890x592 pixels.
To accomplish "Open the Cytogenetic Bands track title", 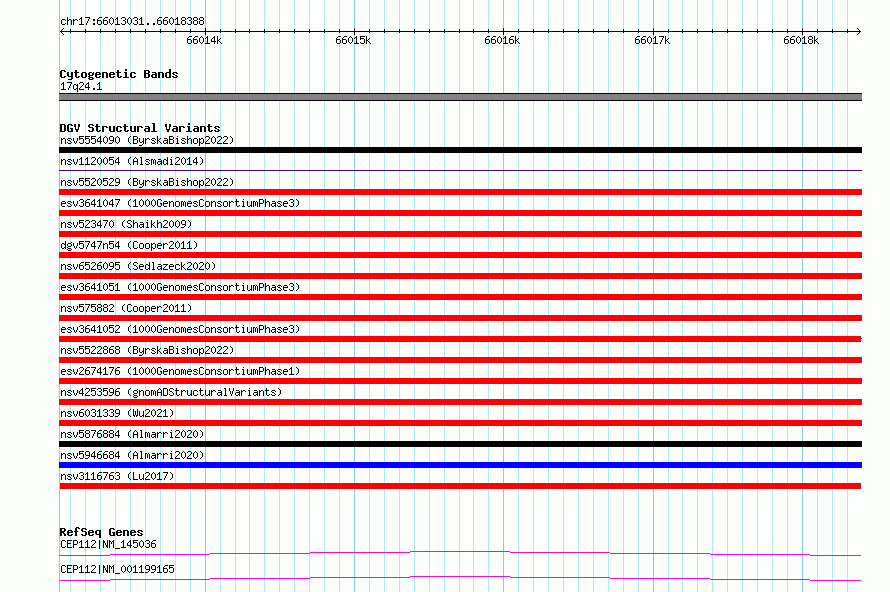I will pos(119,74).
